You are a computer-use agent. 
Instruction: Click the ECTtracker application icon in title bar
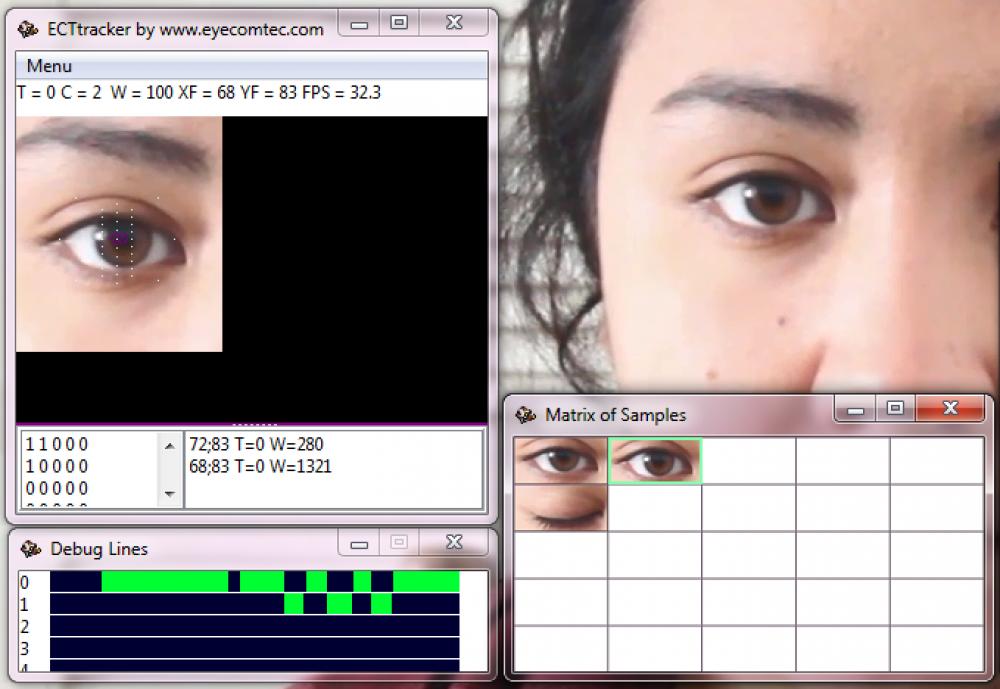coord(28,29)
